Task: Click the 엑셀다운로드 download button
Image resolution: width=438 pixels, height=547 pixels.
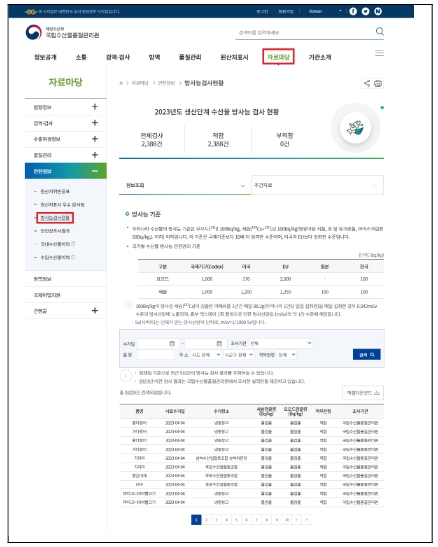Action: pos(363,393)
